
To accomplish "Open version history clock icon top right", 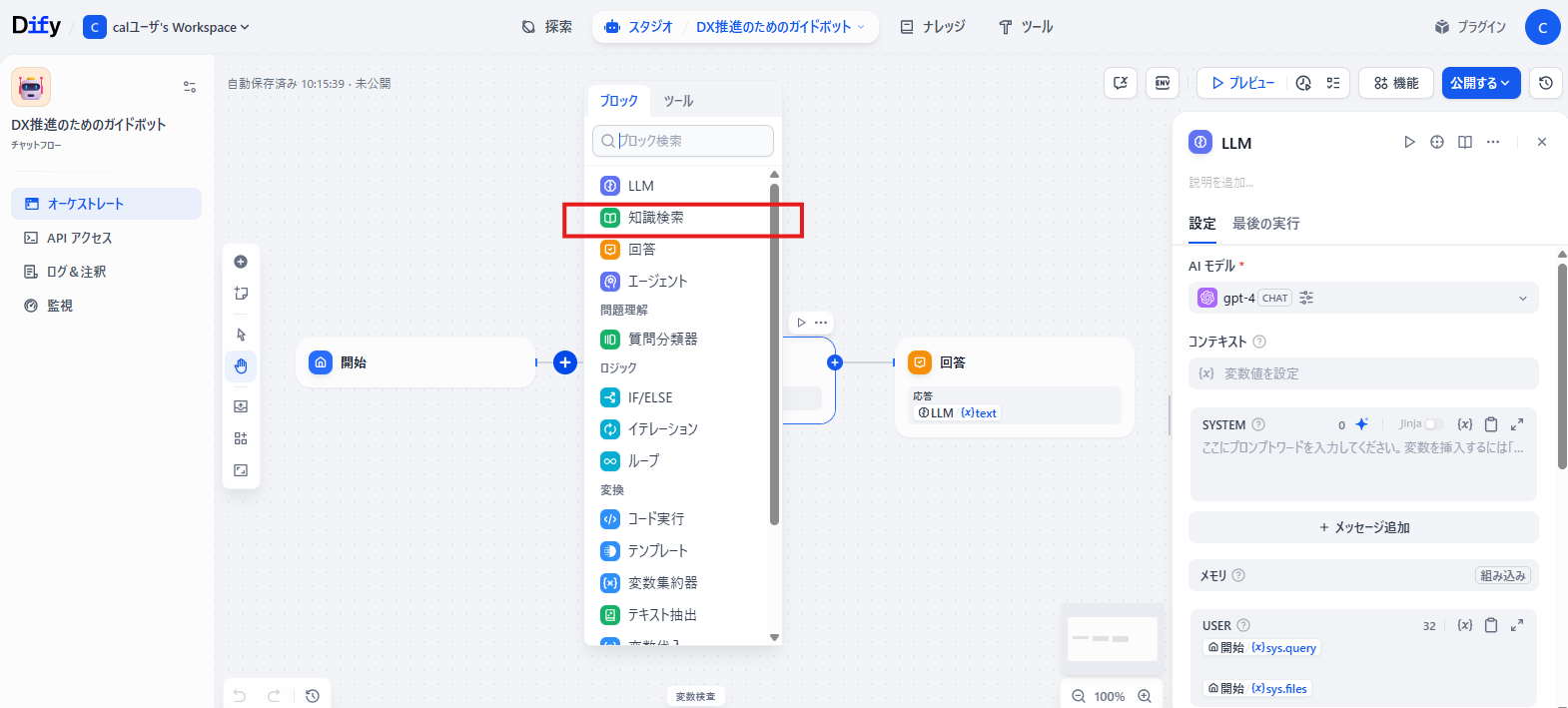I will pos(1546,83).
